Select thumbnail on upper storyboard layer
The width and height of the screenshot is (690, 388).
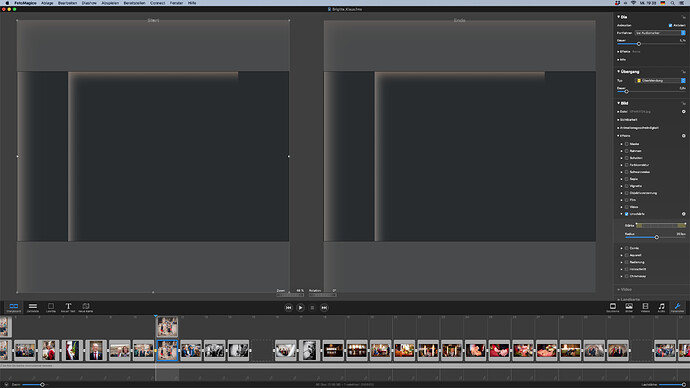[167, 327]
